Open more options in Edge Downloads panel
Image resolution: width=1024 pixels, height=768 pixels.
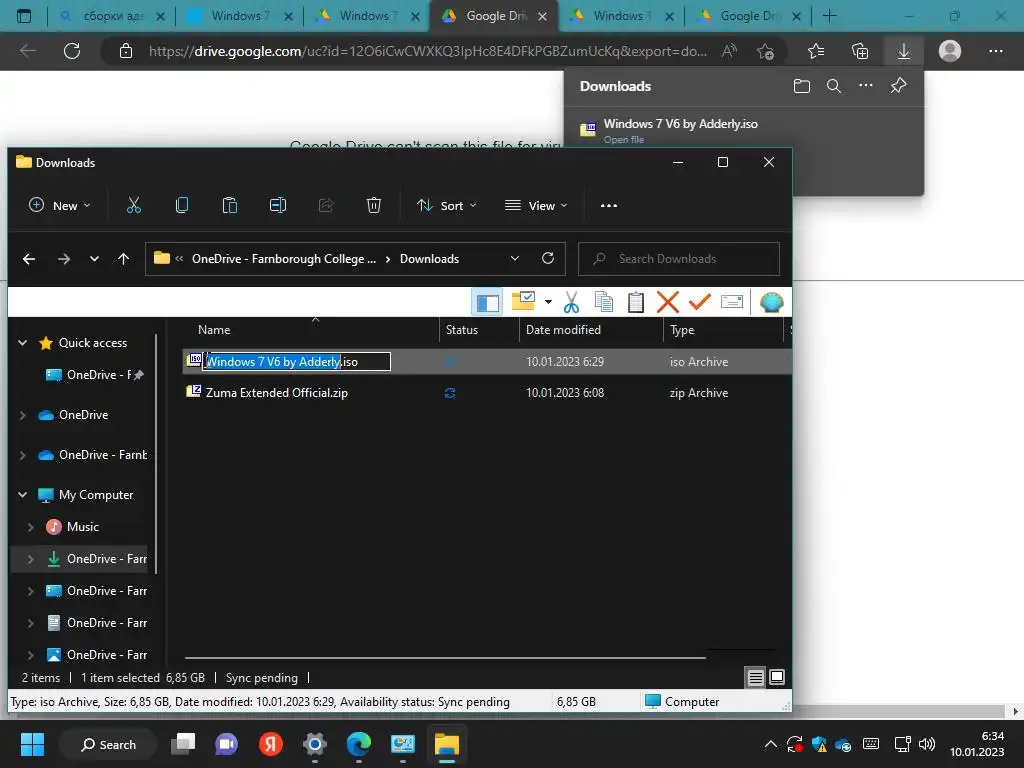pyautogui.click(x=865, y=86)
